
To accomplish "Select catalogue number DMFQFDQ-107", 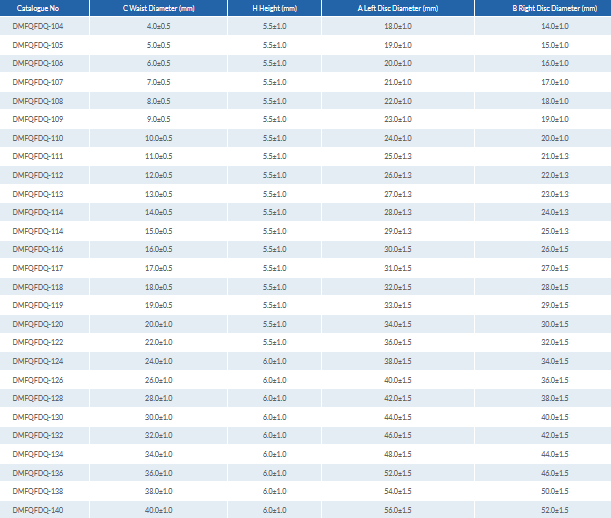I will [x=37, y=82].
